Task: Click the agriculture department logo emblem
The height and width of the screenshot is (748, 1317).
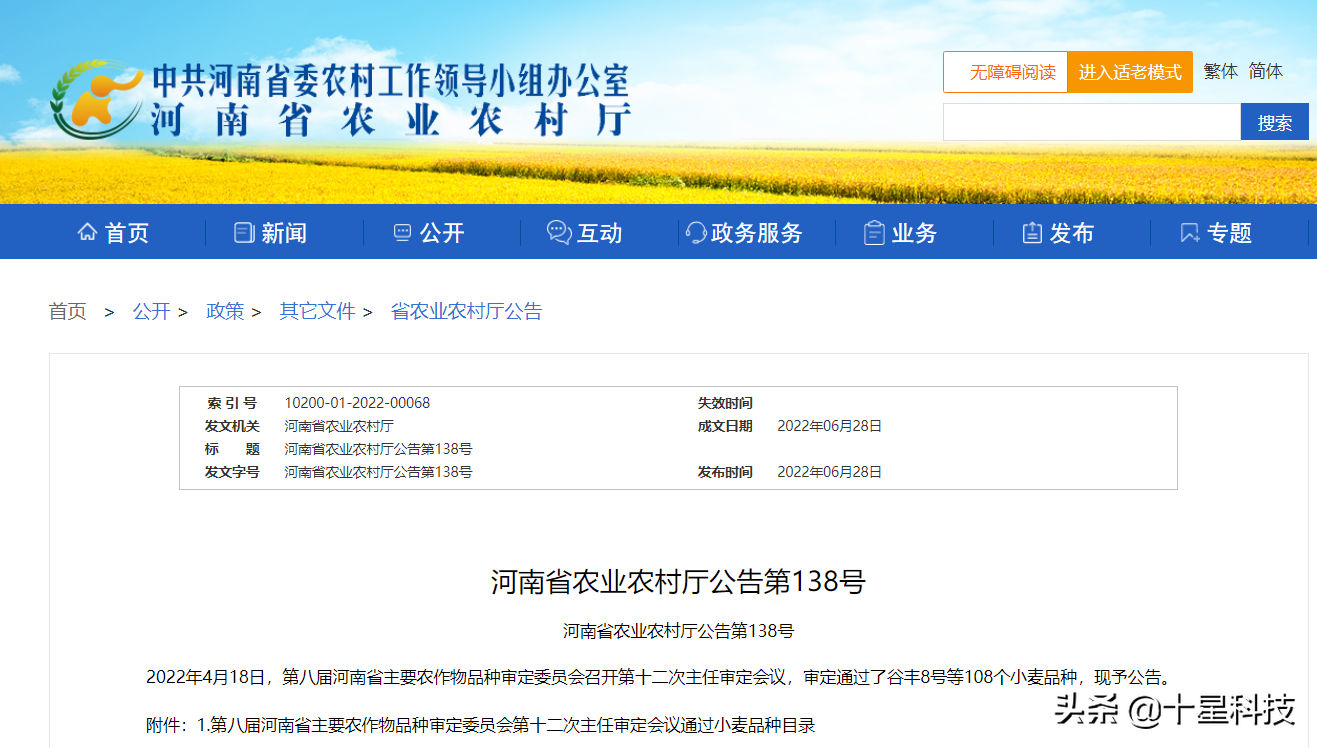Action: pyautogui.click(x=93, y=98)
